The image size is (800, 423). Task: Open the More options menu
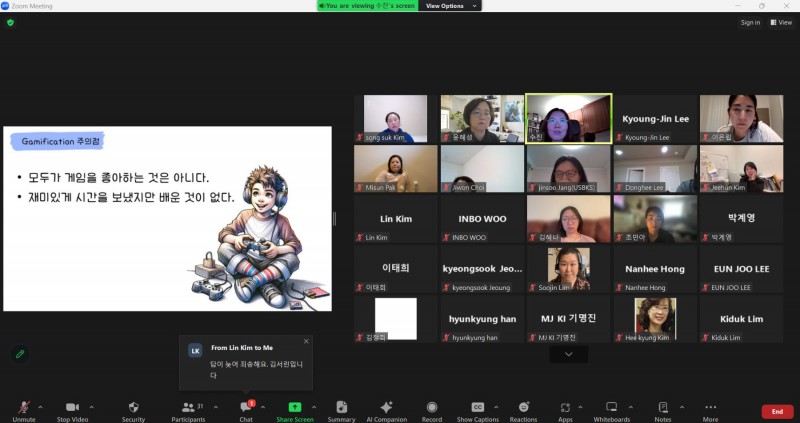(710, 409)
